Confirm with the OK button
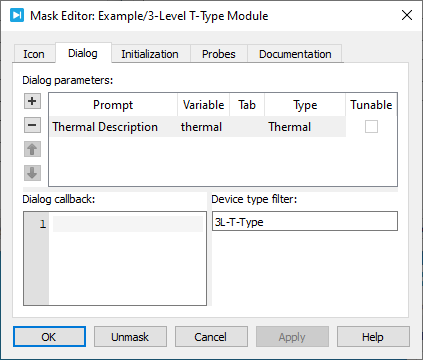Screen dimensions: 423x360 coord(49,337)
